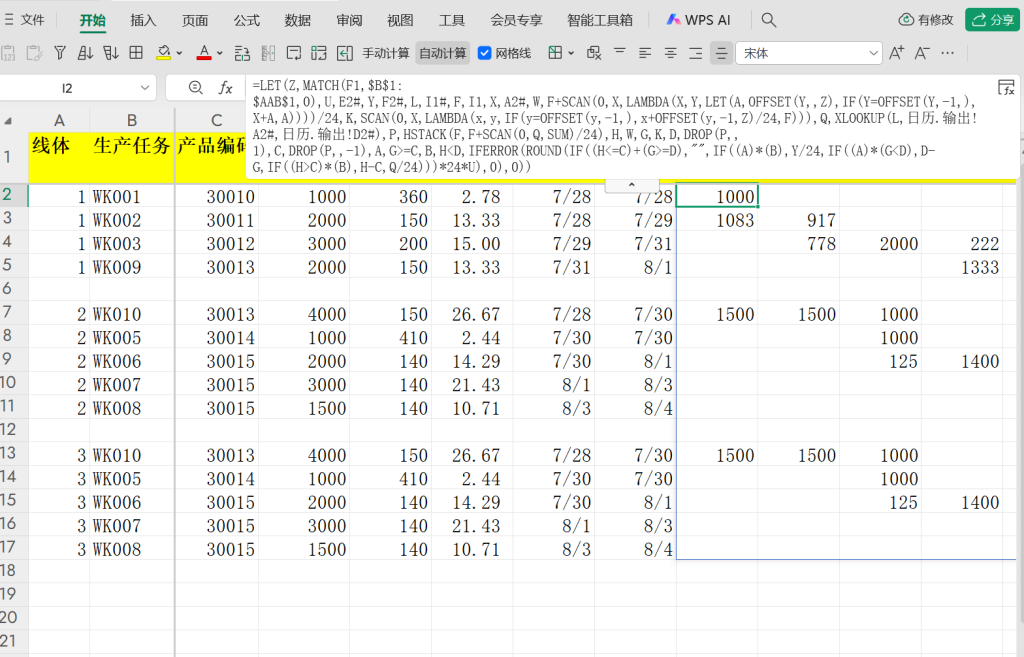This screenshot has width=1024, height=657.
Task: Click the 有修改 cloud save status
Action: point(926,20)
